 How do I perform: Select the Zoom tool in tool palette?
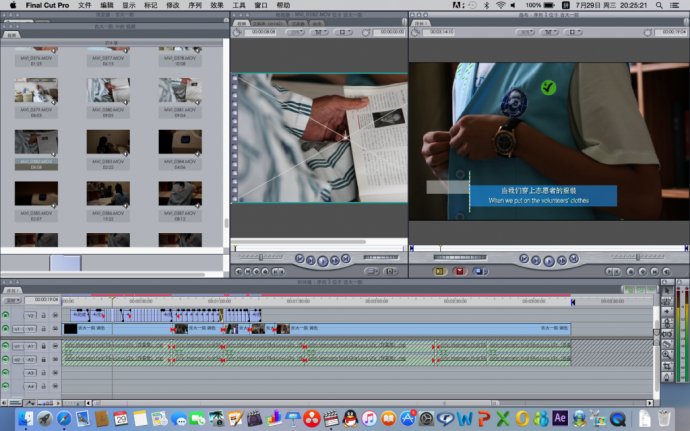click(667, 354)
